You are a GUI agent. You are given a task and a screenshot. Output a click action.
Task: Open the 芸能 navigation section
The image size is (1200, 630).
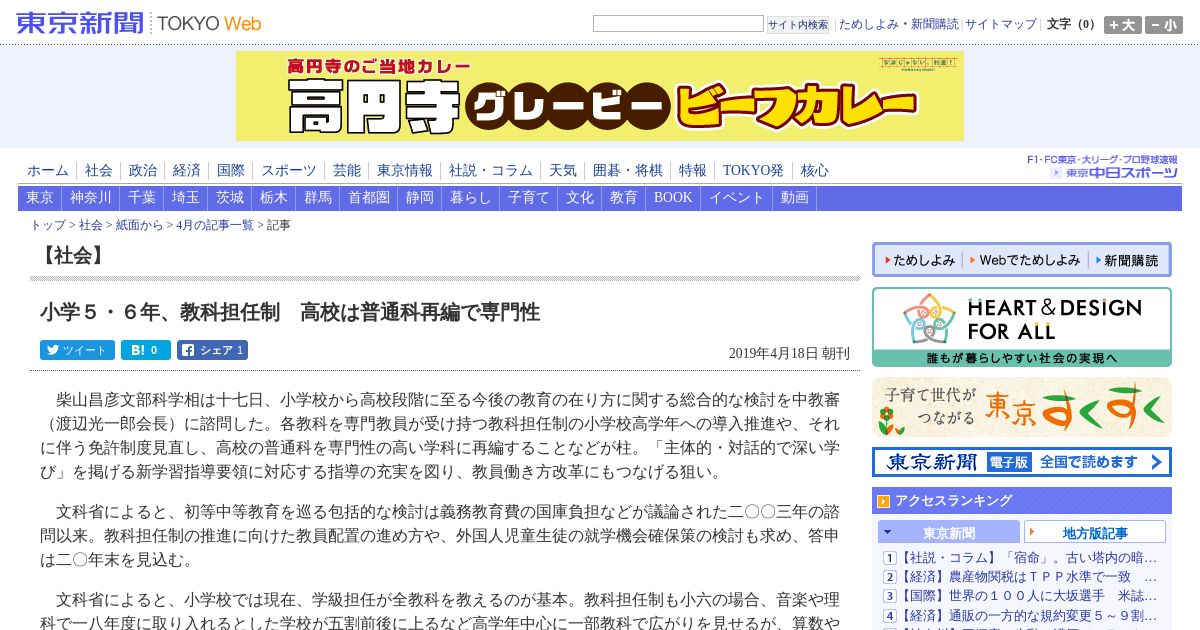coord(346,170)
